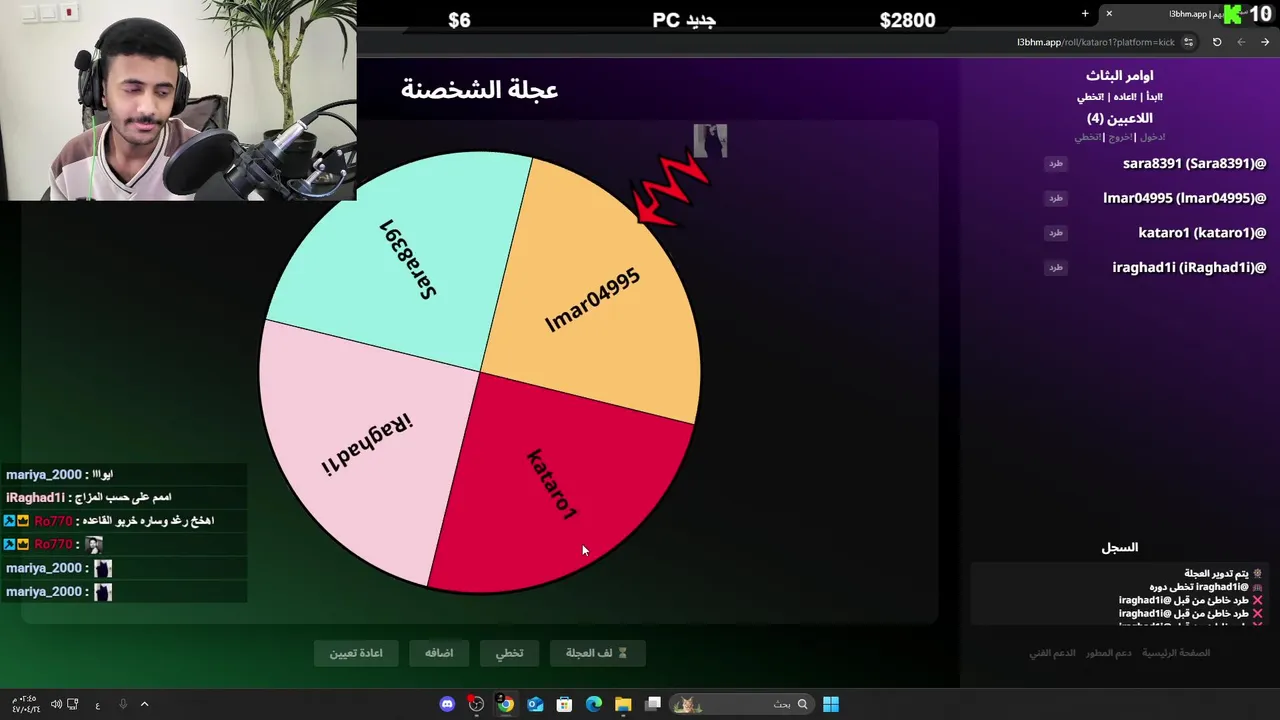Screen dimensions: 1280x720
Task: Open volume control speaker icon in tray
Action: (x=56, y=704)
